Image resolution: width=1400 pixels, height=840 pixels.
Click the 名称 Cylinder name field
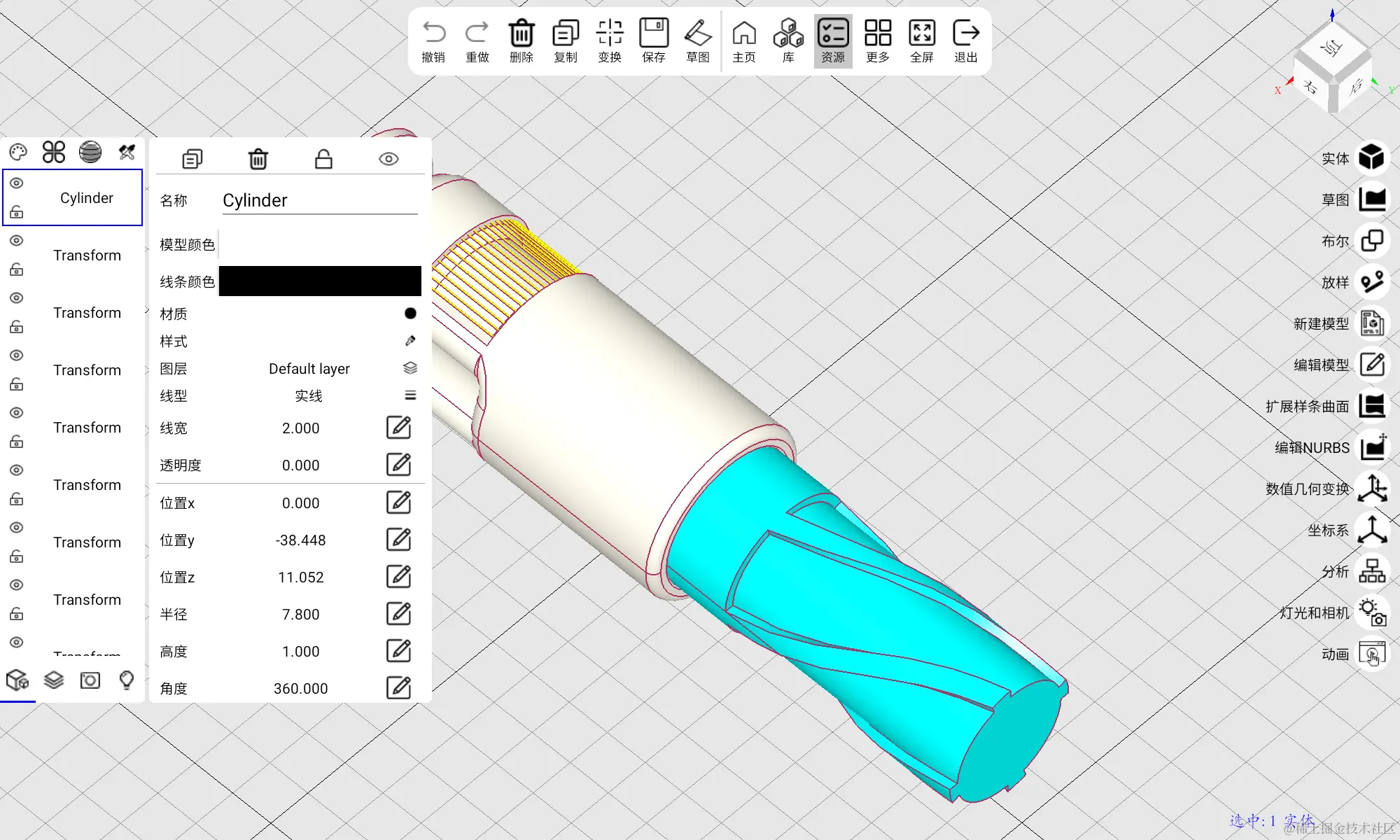pos(319,201)
